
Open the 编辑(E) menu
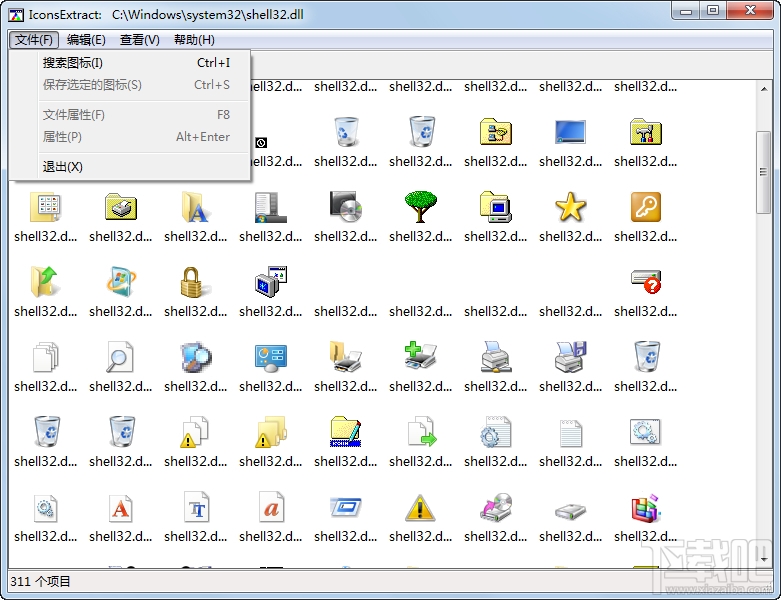coord(86,40)
